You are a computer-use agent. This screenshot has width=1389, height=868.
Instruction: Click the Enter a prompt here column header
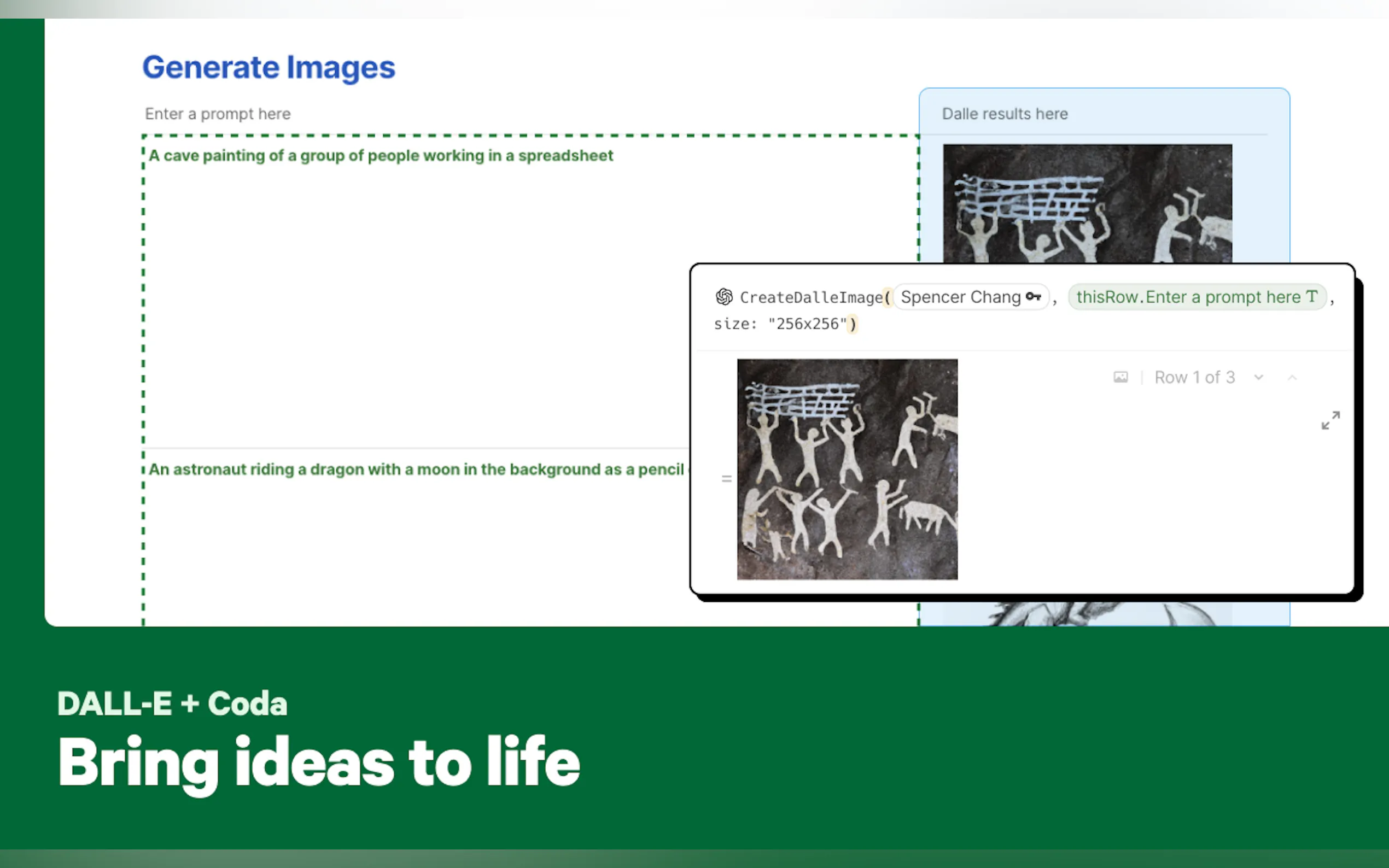tap(218, 114)
